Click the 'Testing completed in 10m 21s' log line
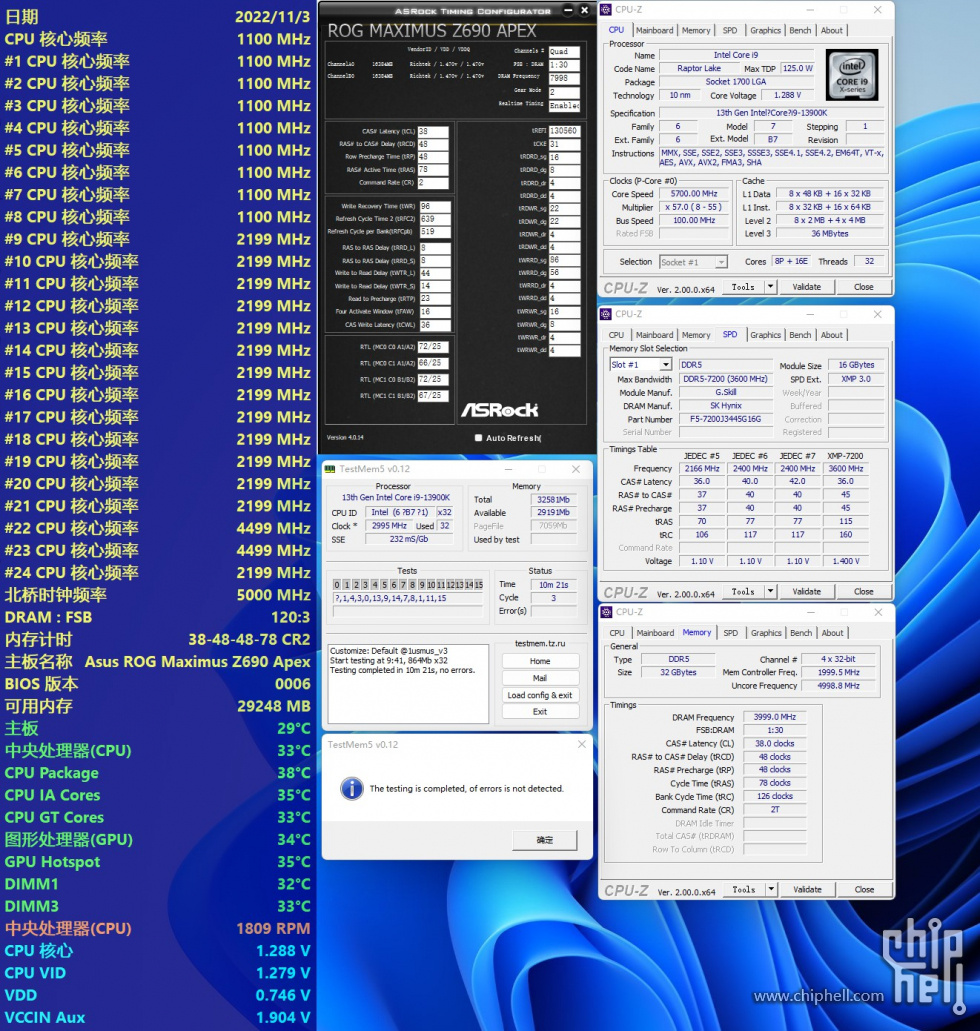980x1031 pixels. 403,670
